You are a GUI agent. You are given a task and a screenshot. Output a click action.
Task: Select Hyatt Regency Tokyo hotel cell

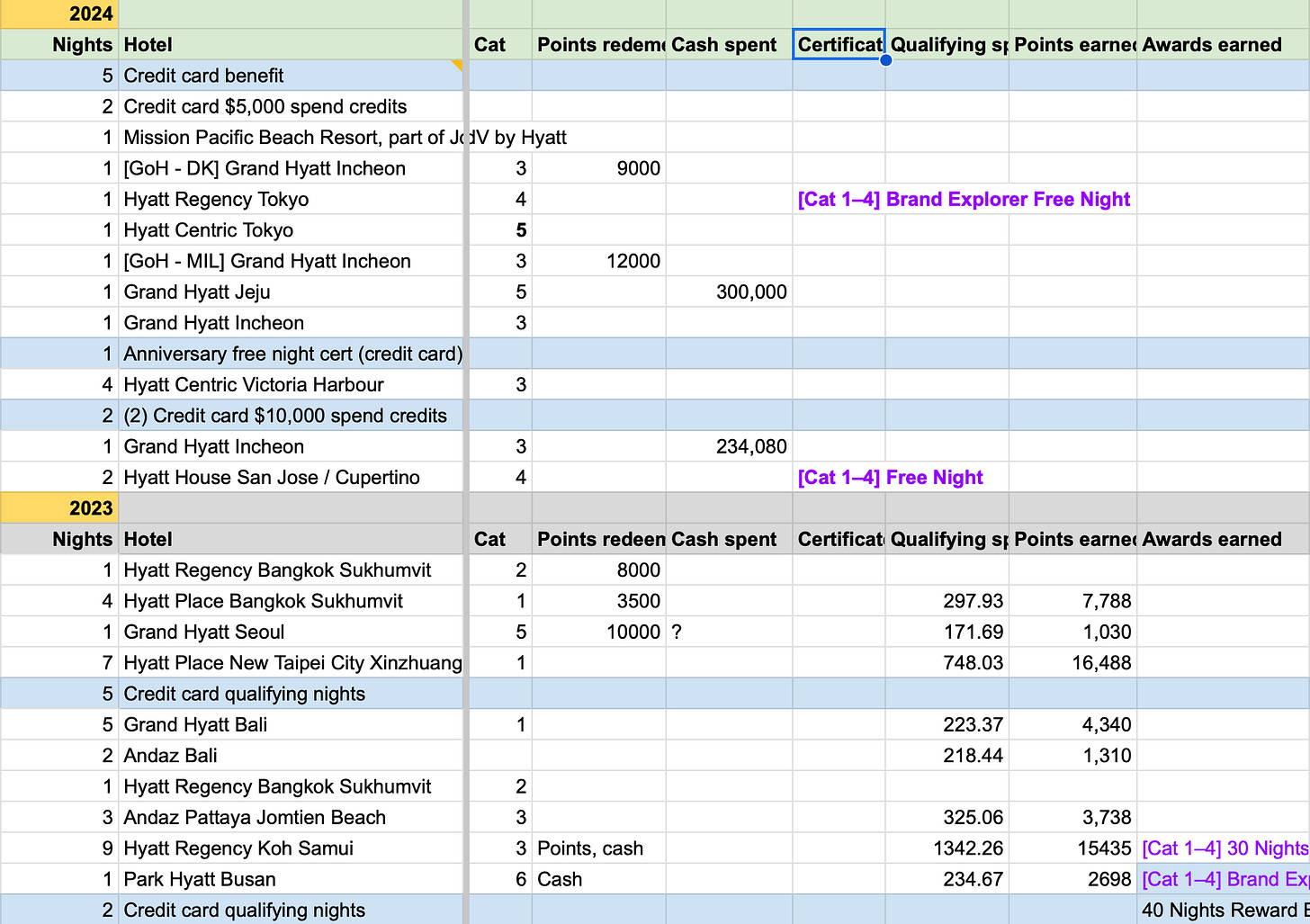[x=291, y=199]
